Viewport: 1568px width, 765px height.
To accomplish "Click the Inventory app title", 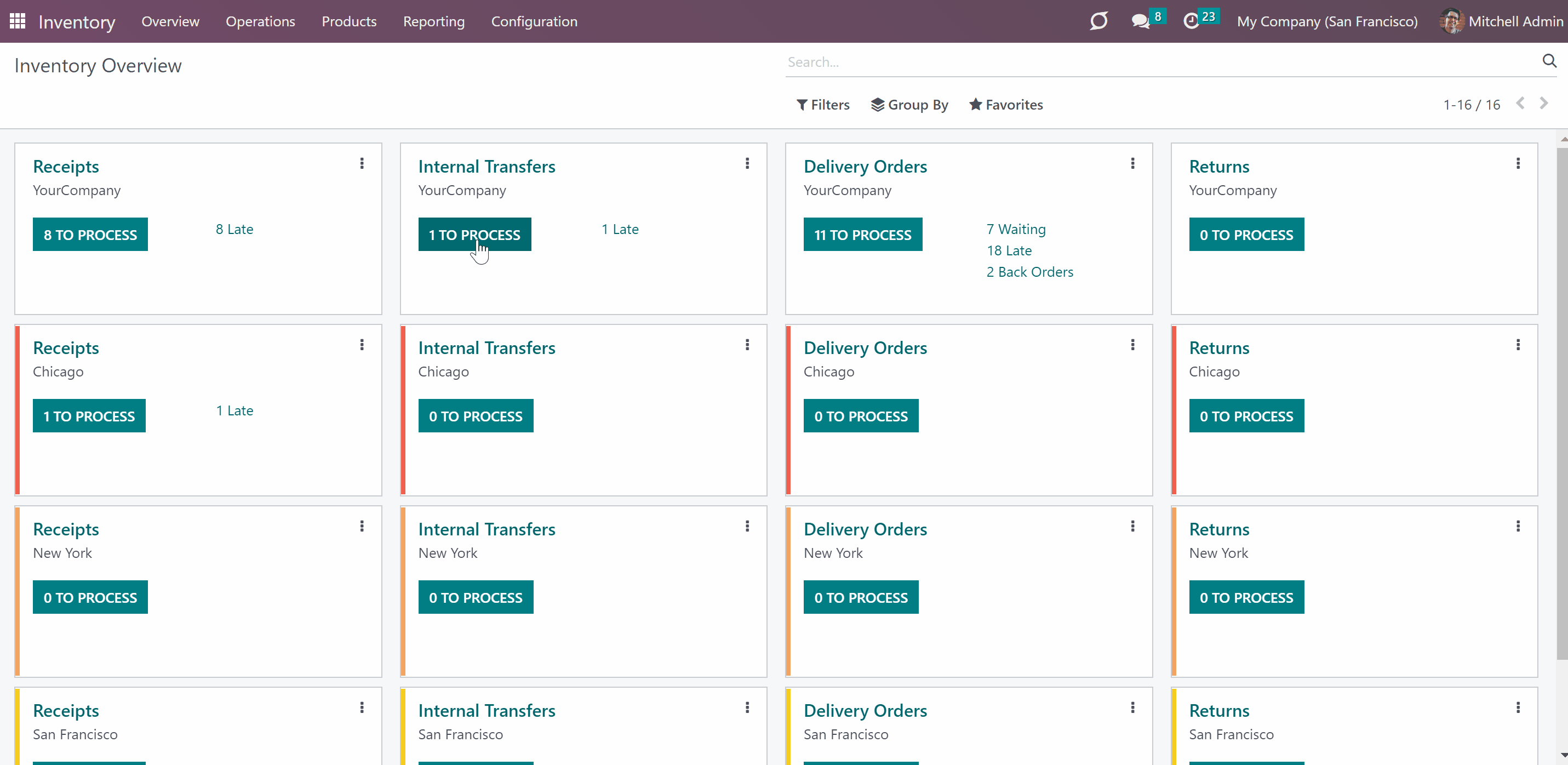I will click(77, 22).
